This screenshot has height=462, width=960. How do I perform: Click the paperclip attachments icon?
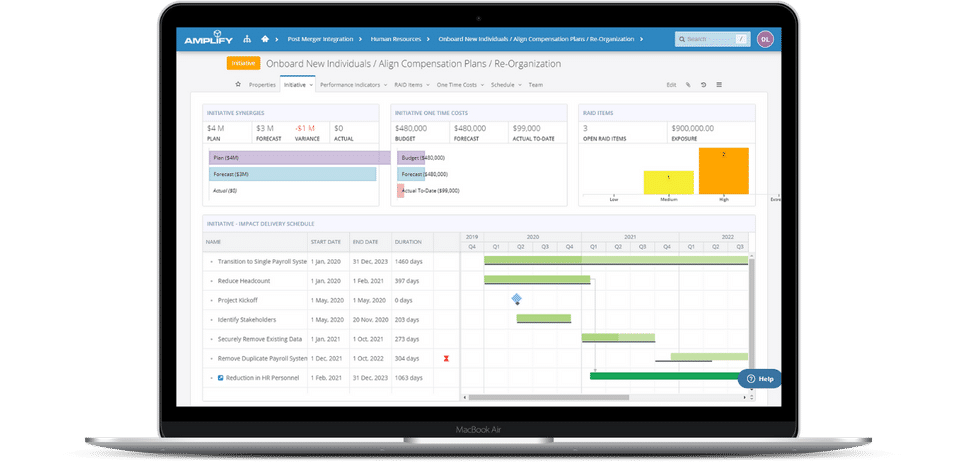tap(688, 85)
